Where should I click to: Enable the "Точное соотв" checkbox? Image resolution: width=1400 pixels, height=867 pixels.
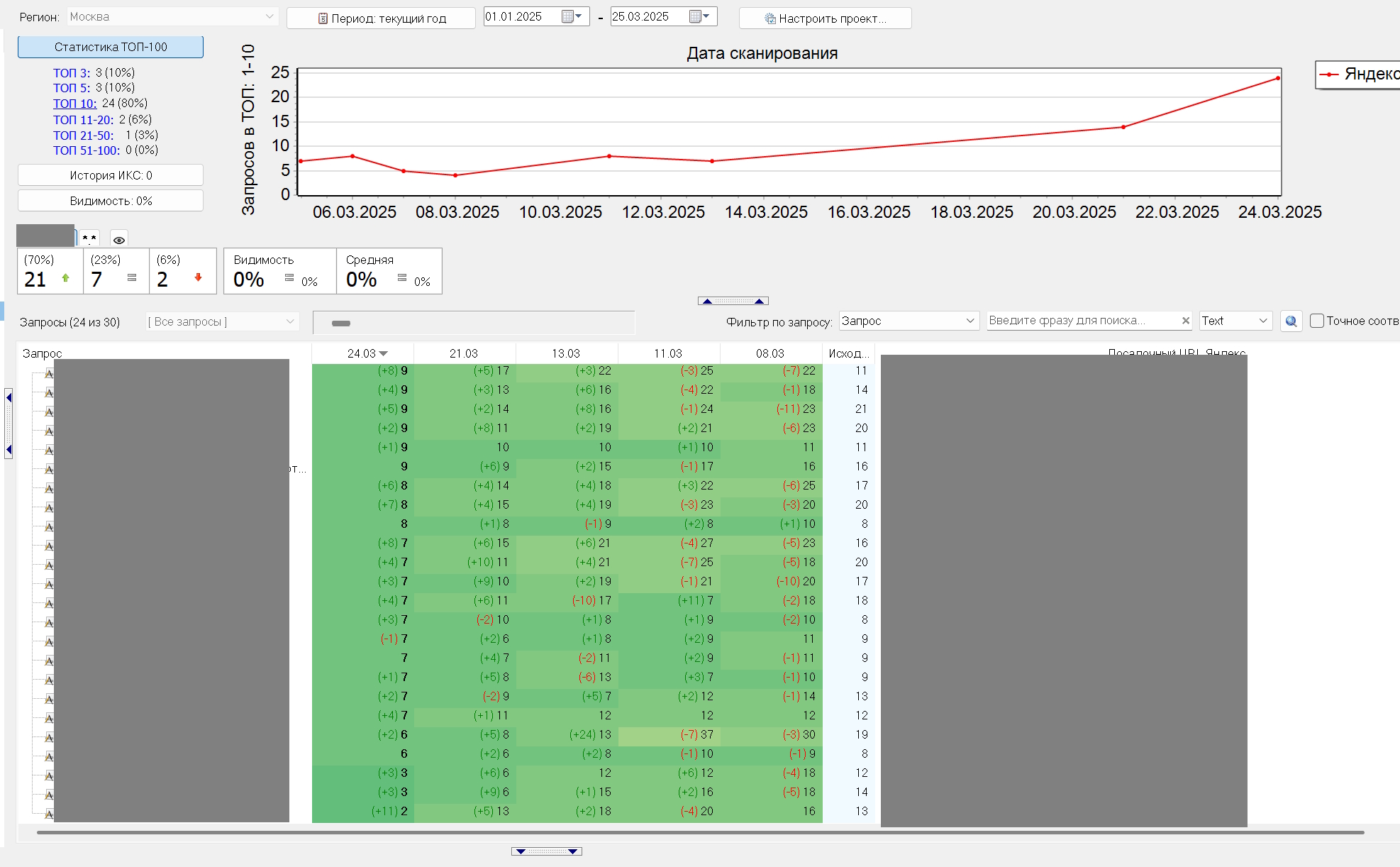coord(1317,321)
